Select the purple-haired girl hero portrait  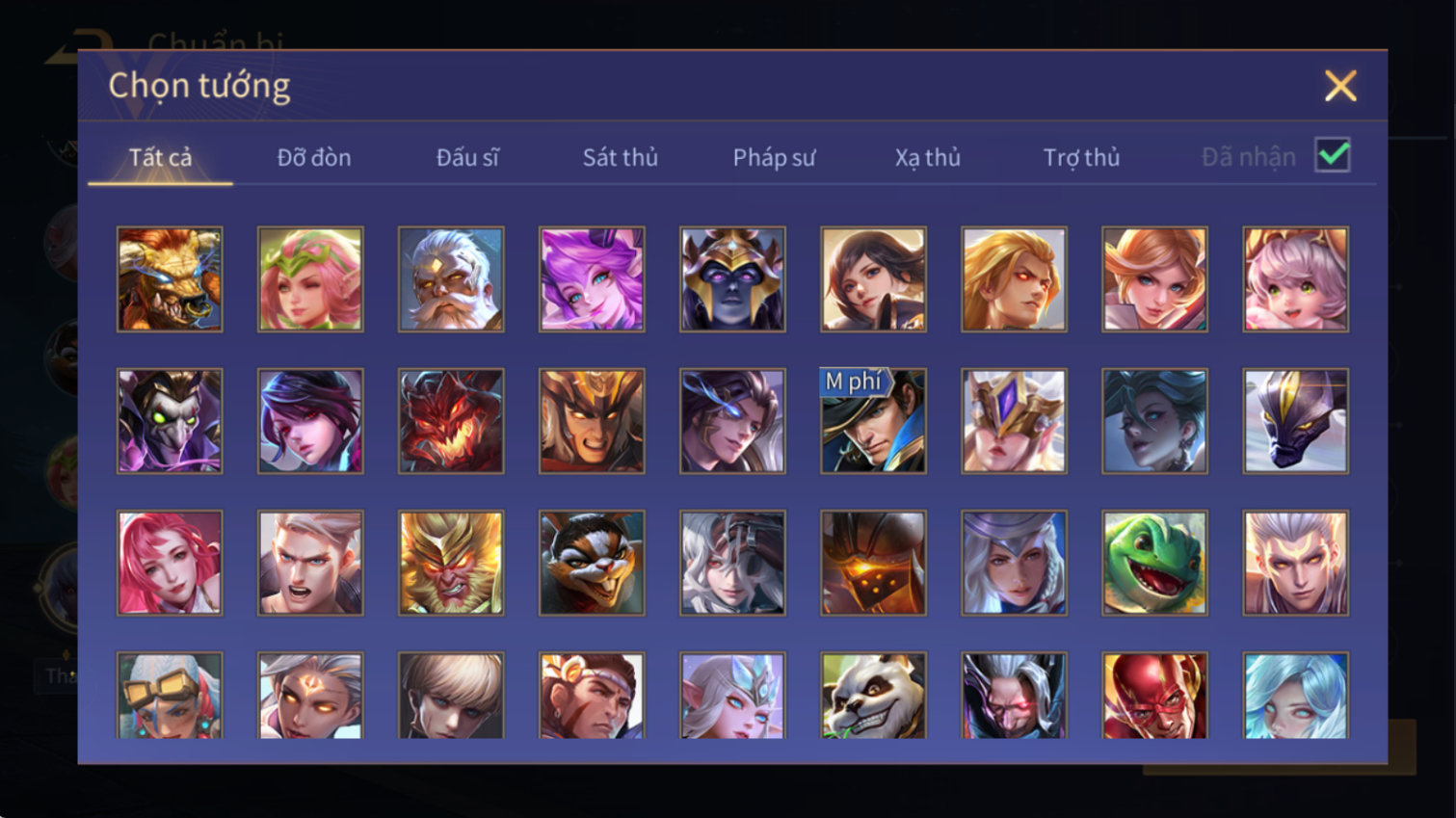click(592, 279)
